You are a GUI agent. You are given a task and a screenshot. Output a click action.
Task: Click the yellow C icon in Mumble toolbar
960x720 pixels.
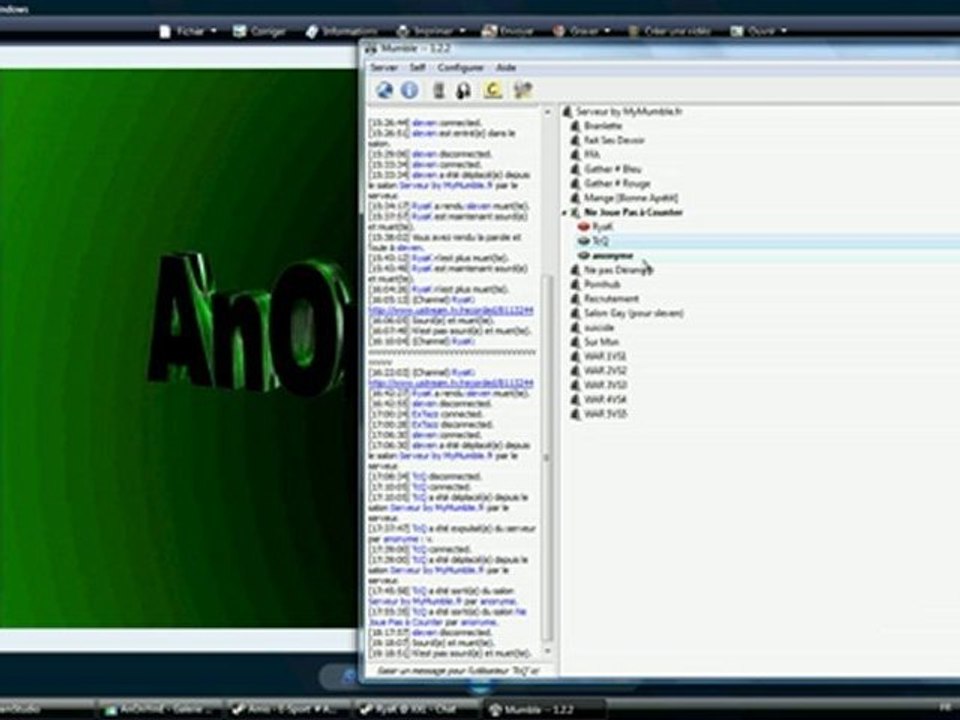point(493,91)
